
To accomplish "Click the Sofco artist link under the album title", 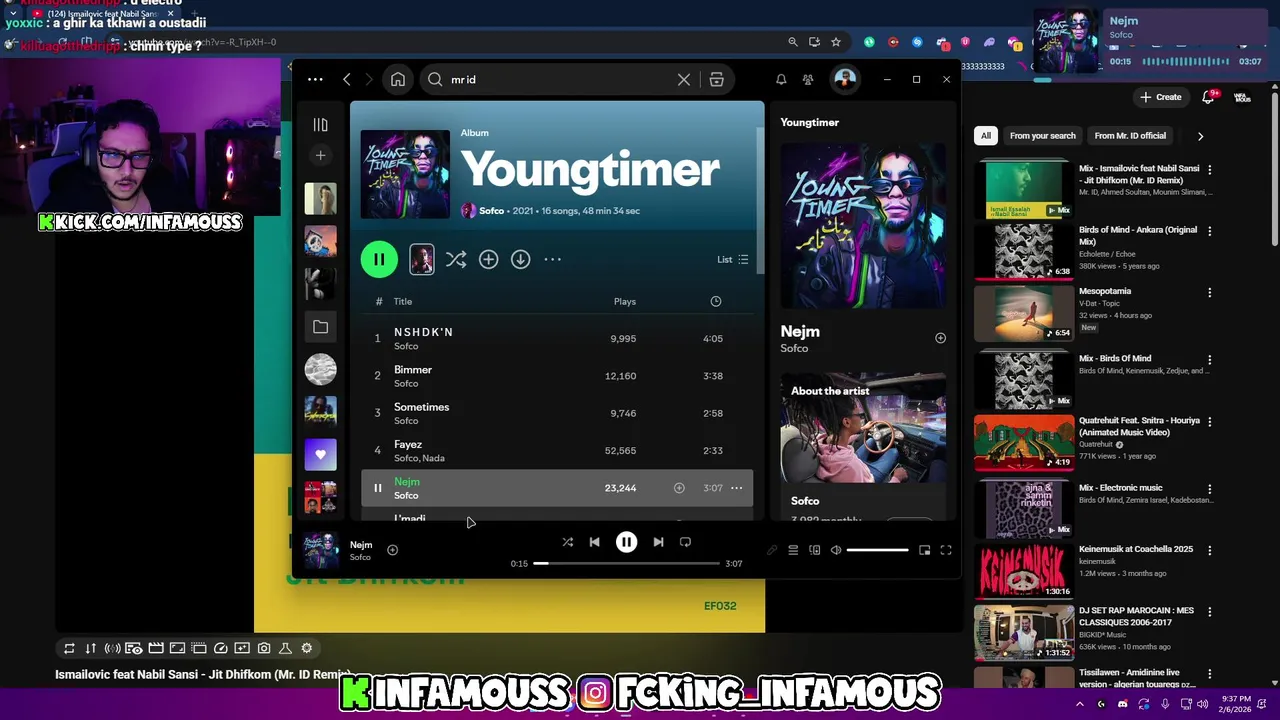I will click(x=491, y=211).
